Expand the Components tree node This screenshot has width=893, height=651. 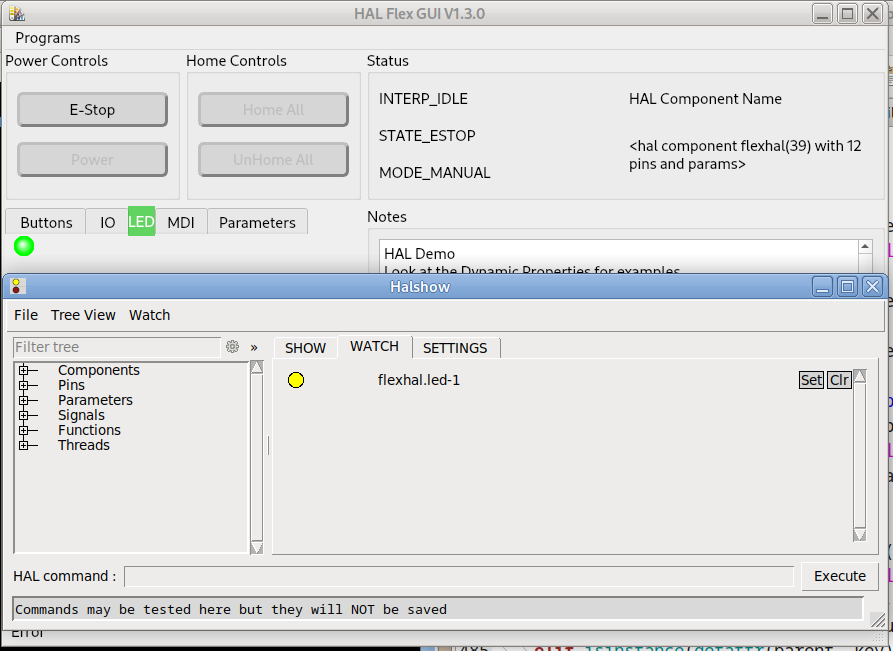22,371
